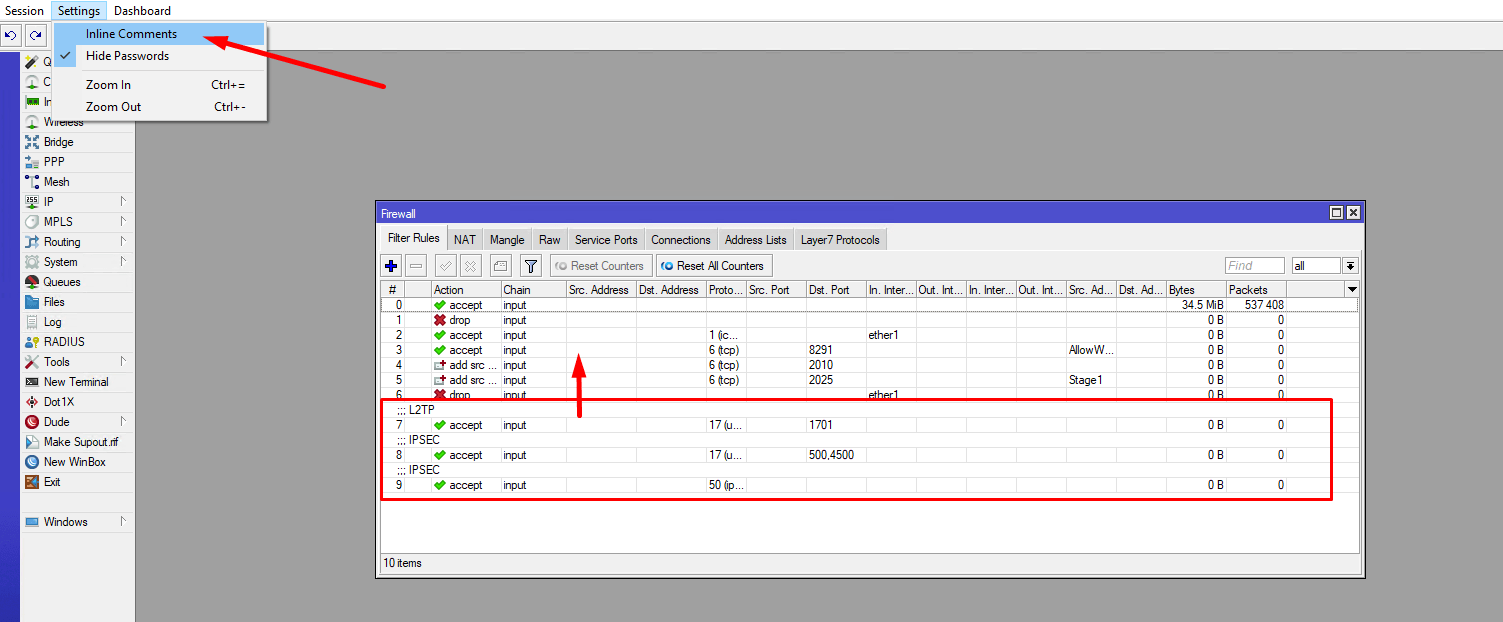Select rule 7 accept checkmark icon
The width and height of the screenshot is (1503, 622).
pyautogui.click(x=440, y=425)
